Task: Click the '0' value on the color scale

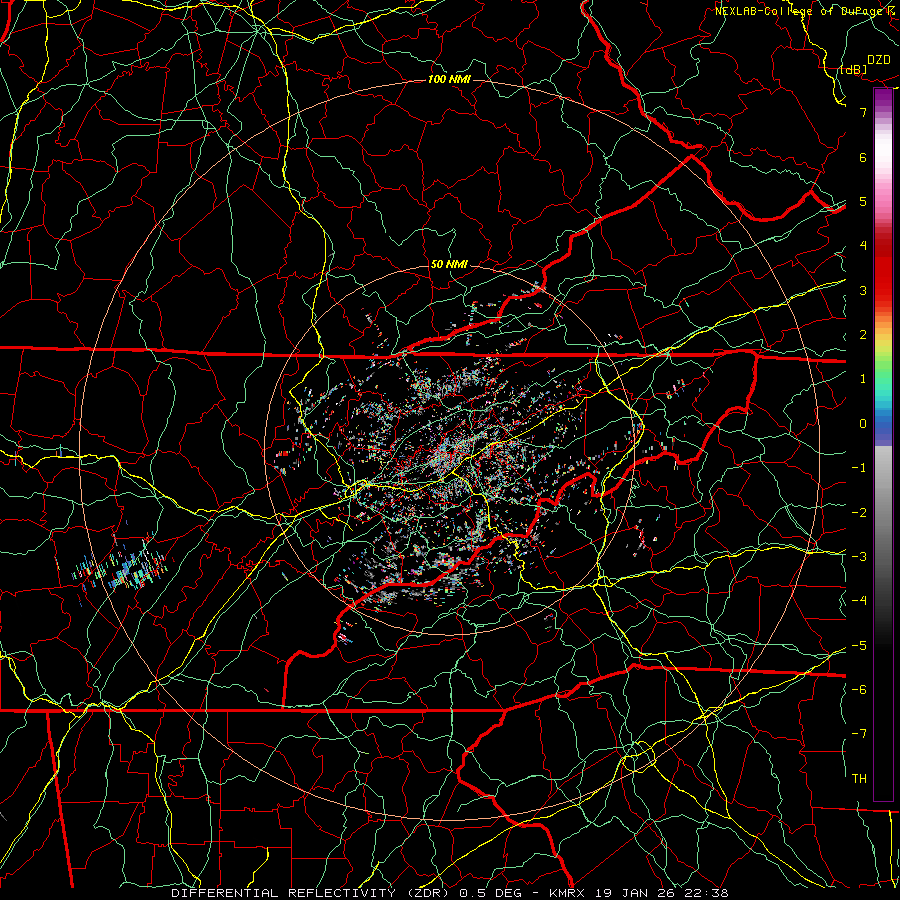Action: tap(863, 424)
